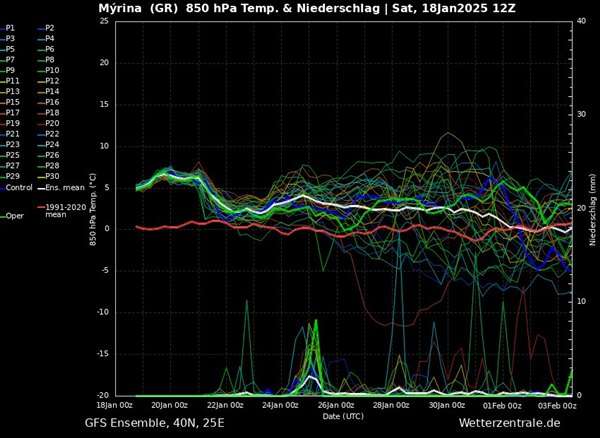
Task: Click the P29 legend entry
Action: 12,176
